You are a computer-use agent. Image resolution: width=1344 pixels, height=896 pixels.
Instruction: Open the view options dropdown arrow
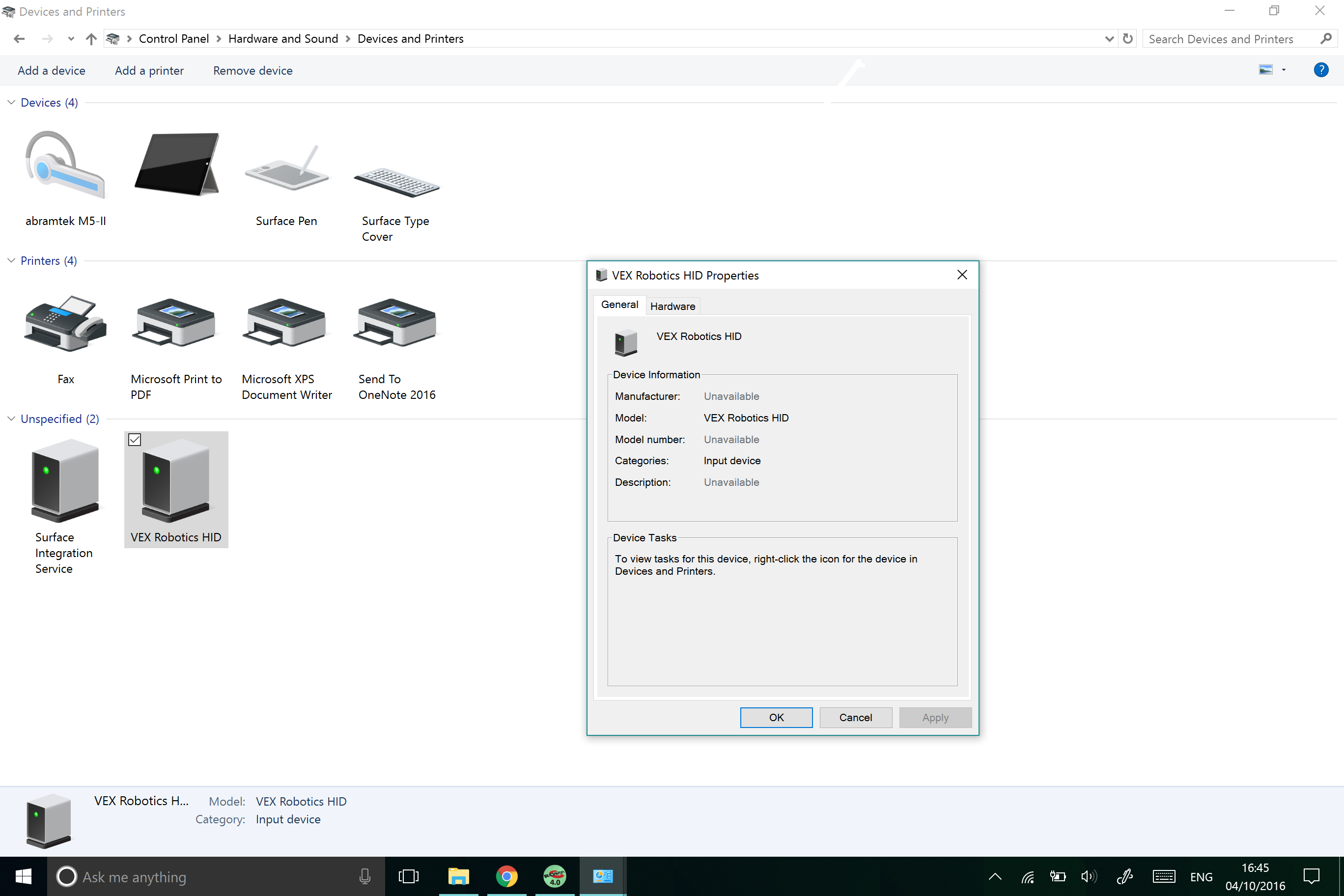(1284, 70)
